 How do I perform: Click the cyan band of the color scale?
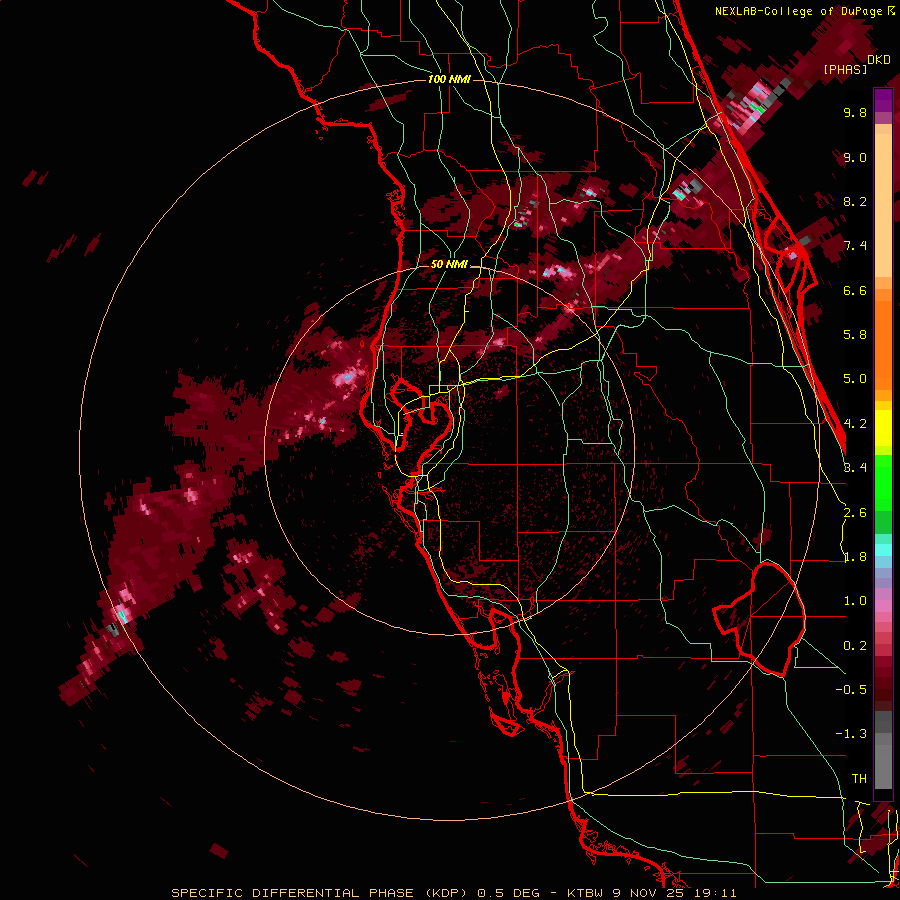point(883,550)
